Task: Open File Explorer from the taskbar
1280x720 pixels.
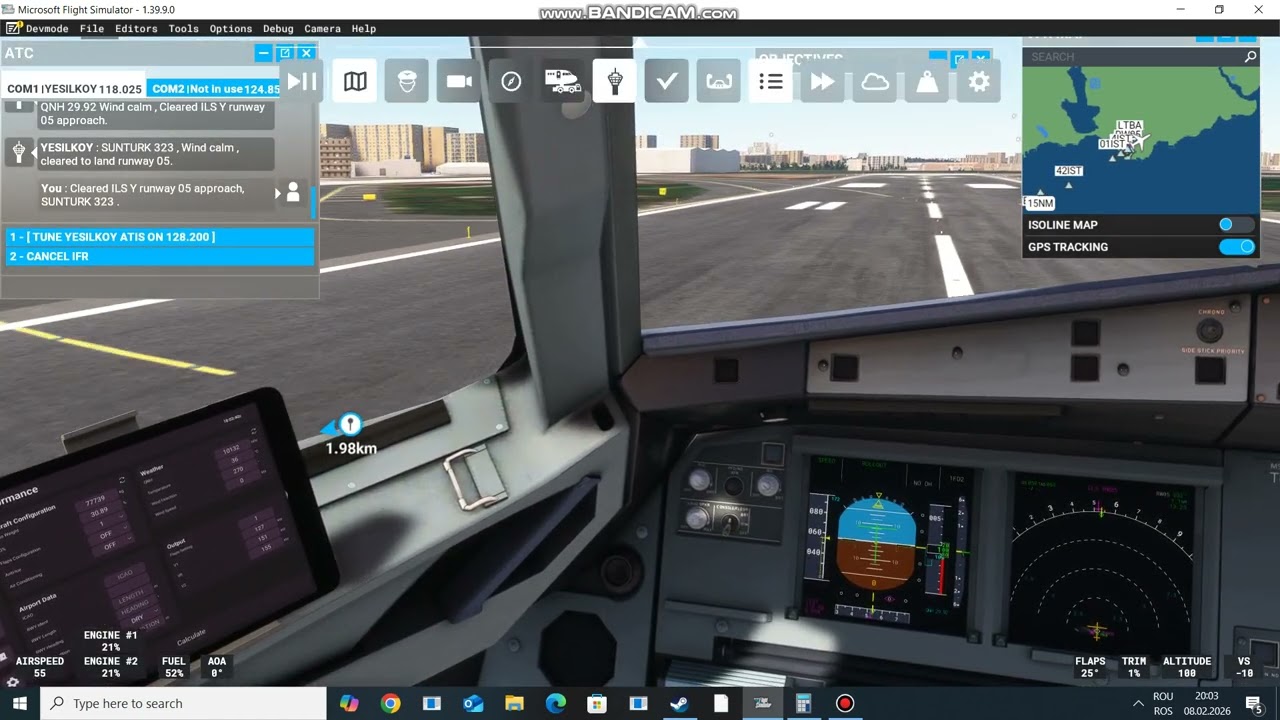Action: coord(514,704)
